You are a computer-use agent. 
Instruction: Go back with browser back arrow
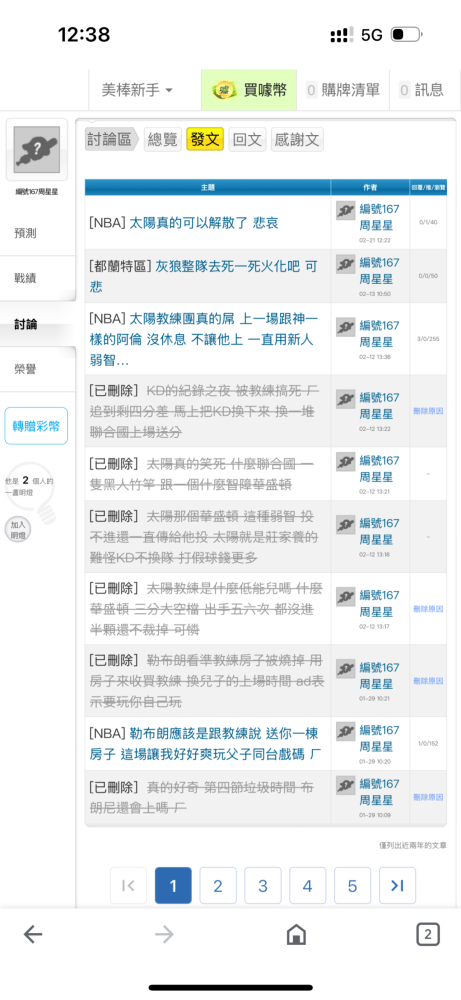tap(33, 935)
